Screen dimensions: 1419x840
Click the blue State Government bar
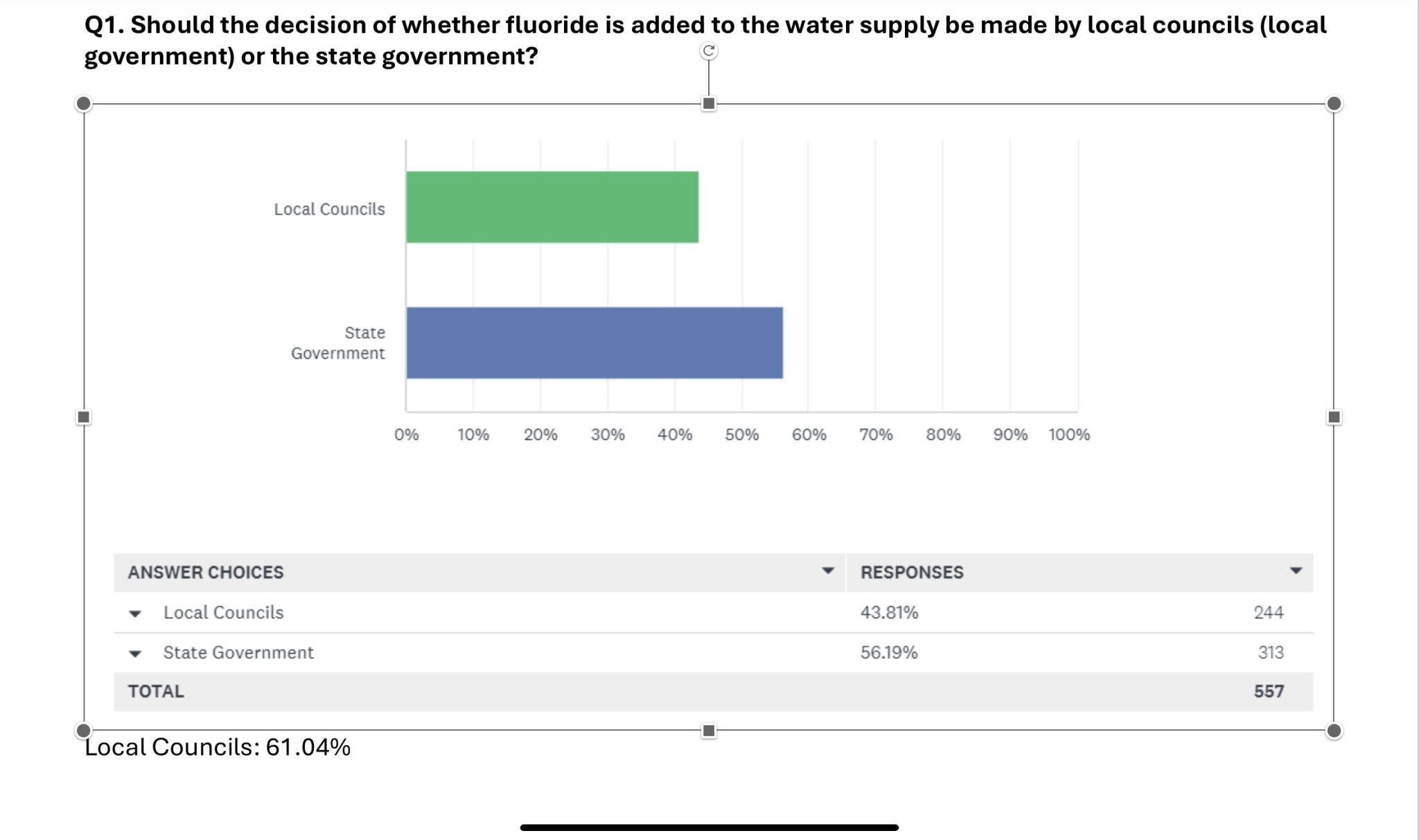point(594,343)
